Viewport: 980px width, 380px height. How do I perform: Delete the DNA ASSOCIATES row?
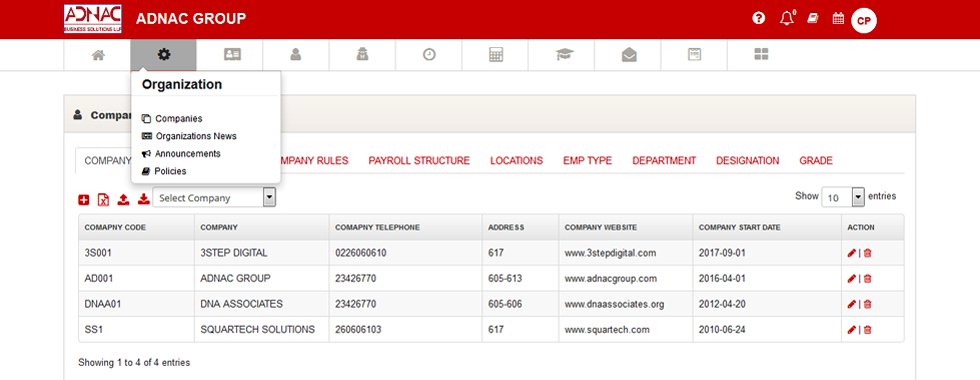[x=868, y=304]
